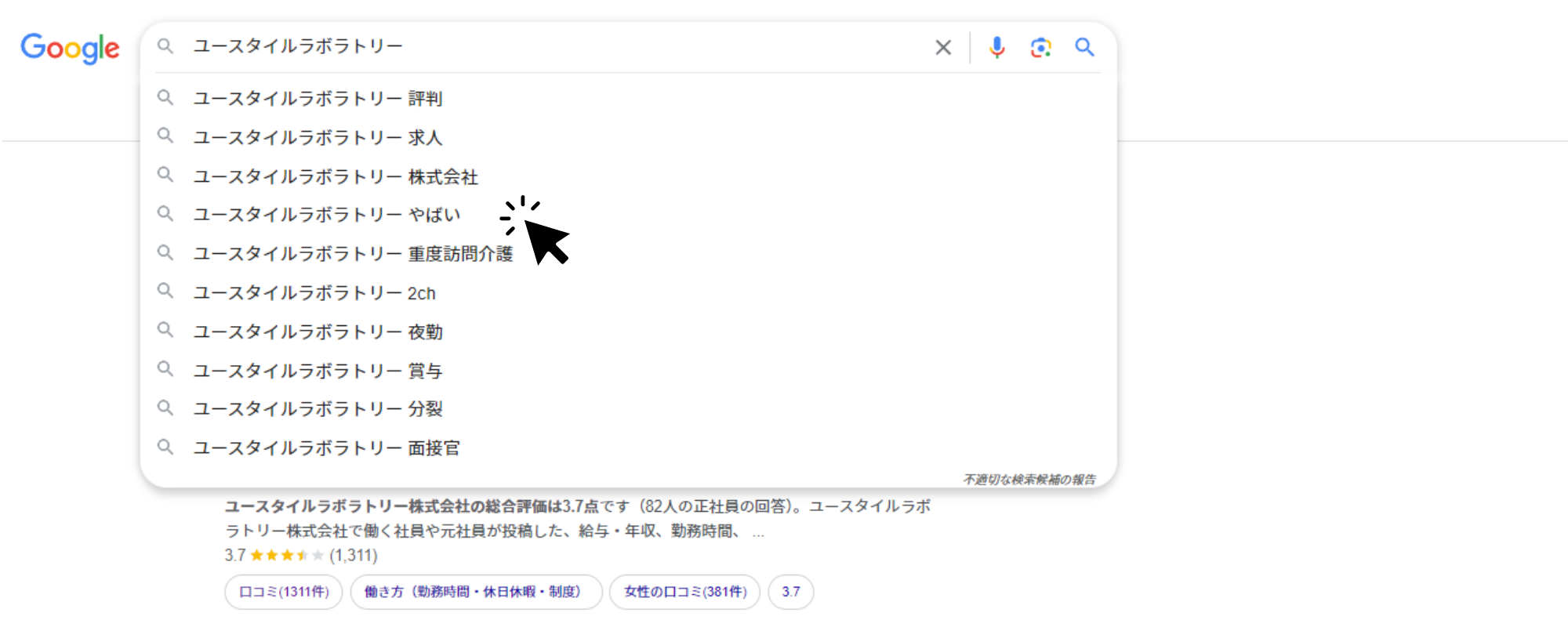Click the blue search magnifier button
The image size is (1568, 627).
tap(1084, 47)
